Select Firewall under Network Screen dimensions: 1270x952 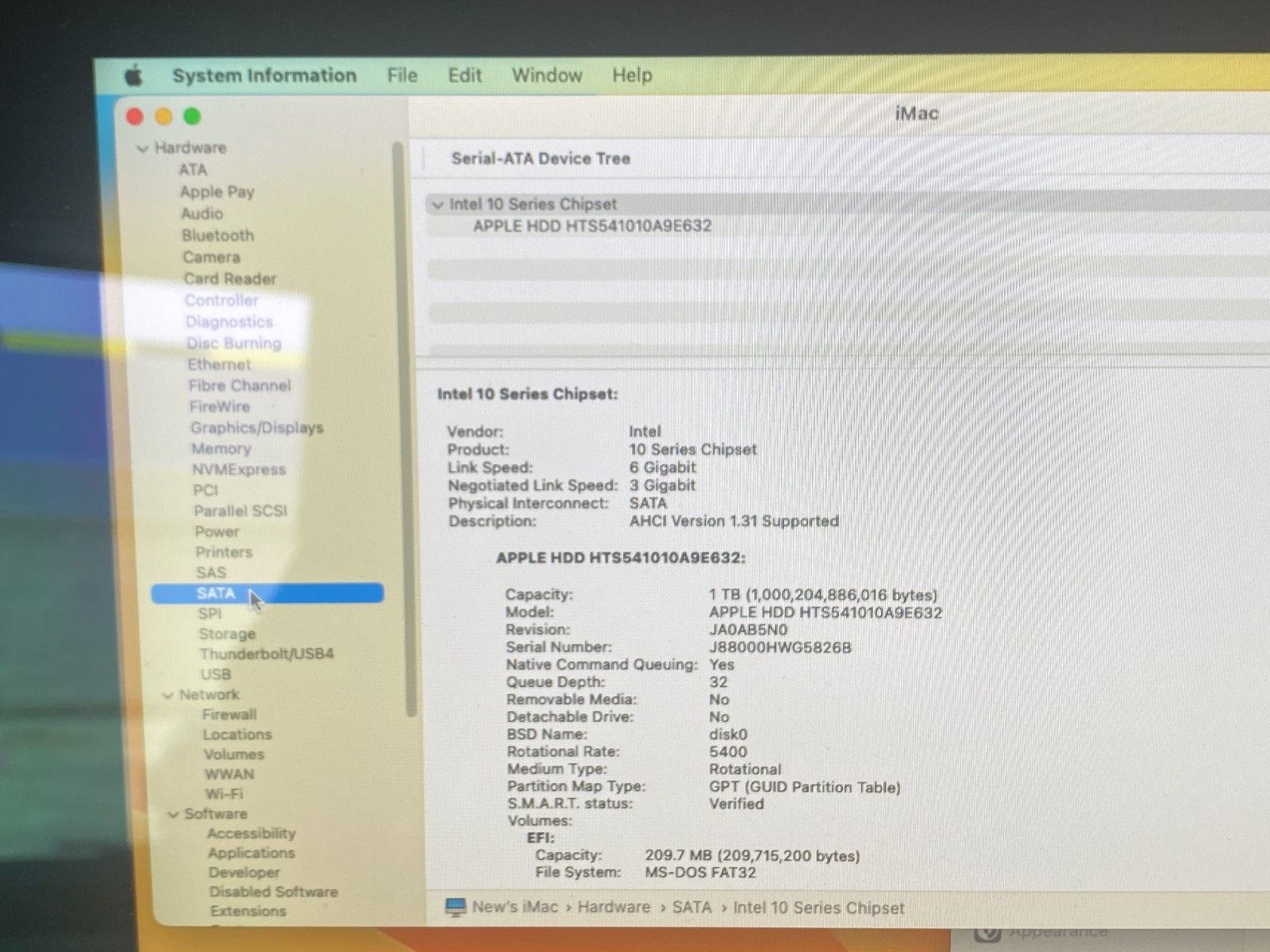point(229,715)
